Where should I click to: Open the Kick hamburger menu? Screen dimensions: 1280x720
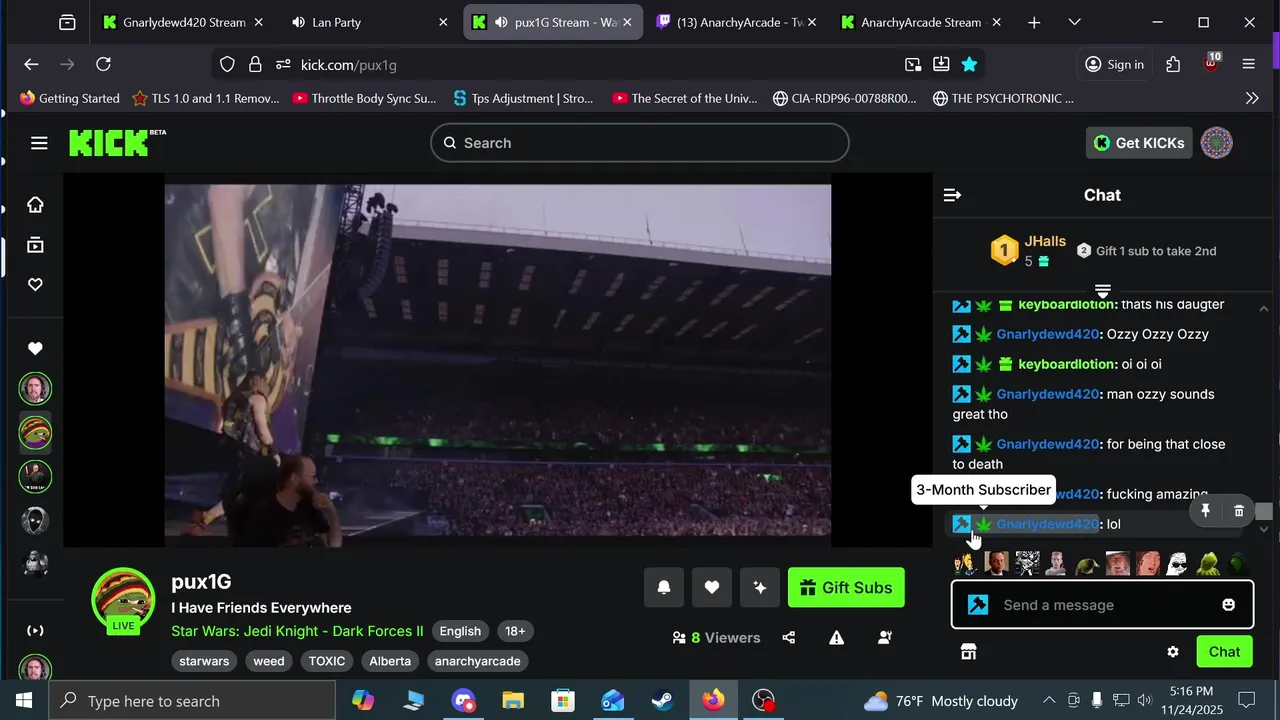(39, 143)
